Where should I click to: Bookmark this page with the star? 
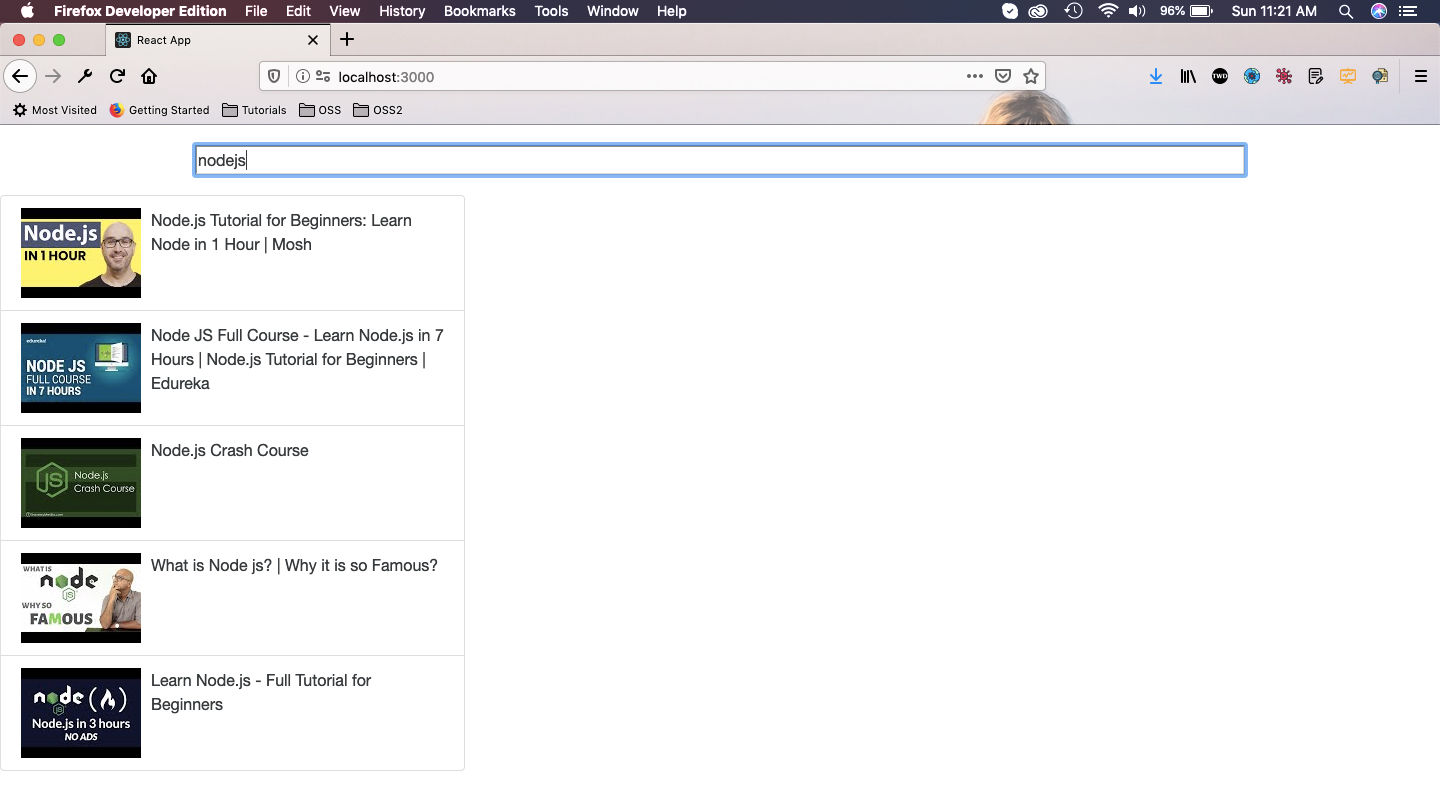[x=1031, y=76]
